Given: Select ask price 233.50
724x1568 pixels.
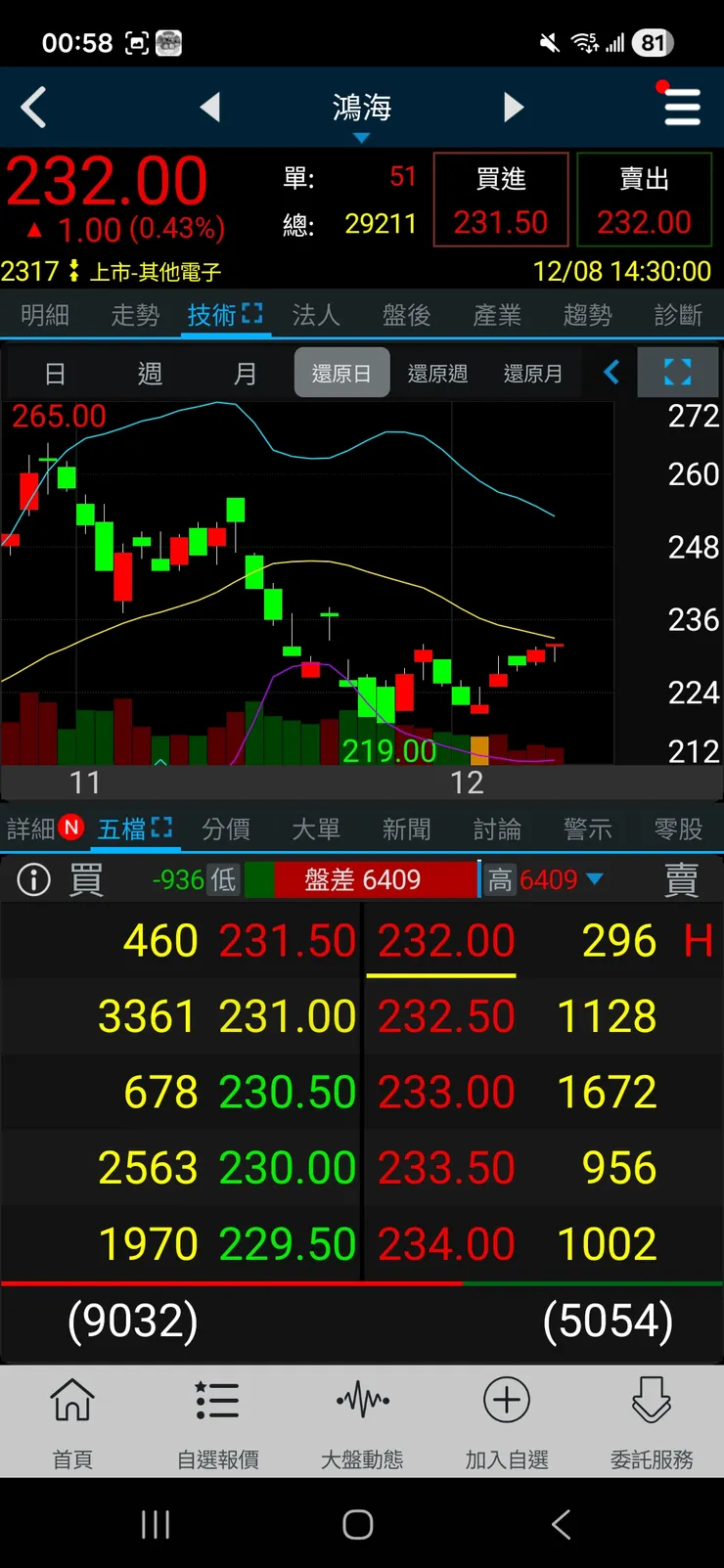Looking at the screenshot, I should pos(446,1168).
